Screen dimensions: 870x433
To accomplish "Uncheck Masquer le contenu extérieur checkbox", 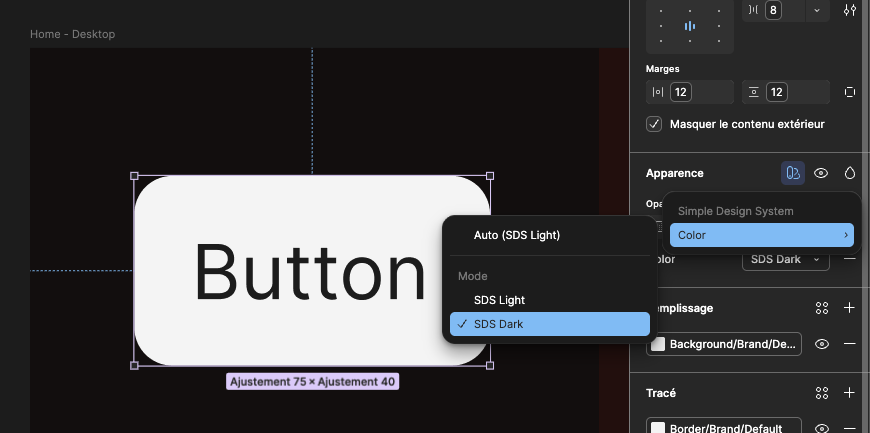I will click(x=655, y=125).
